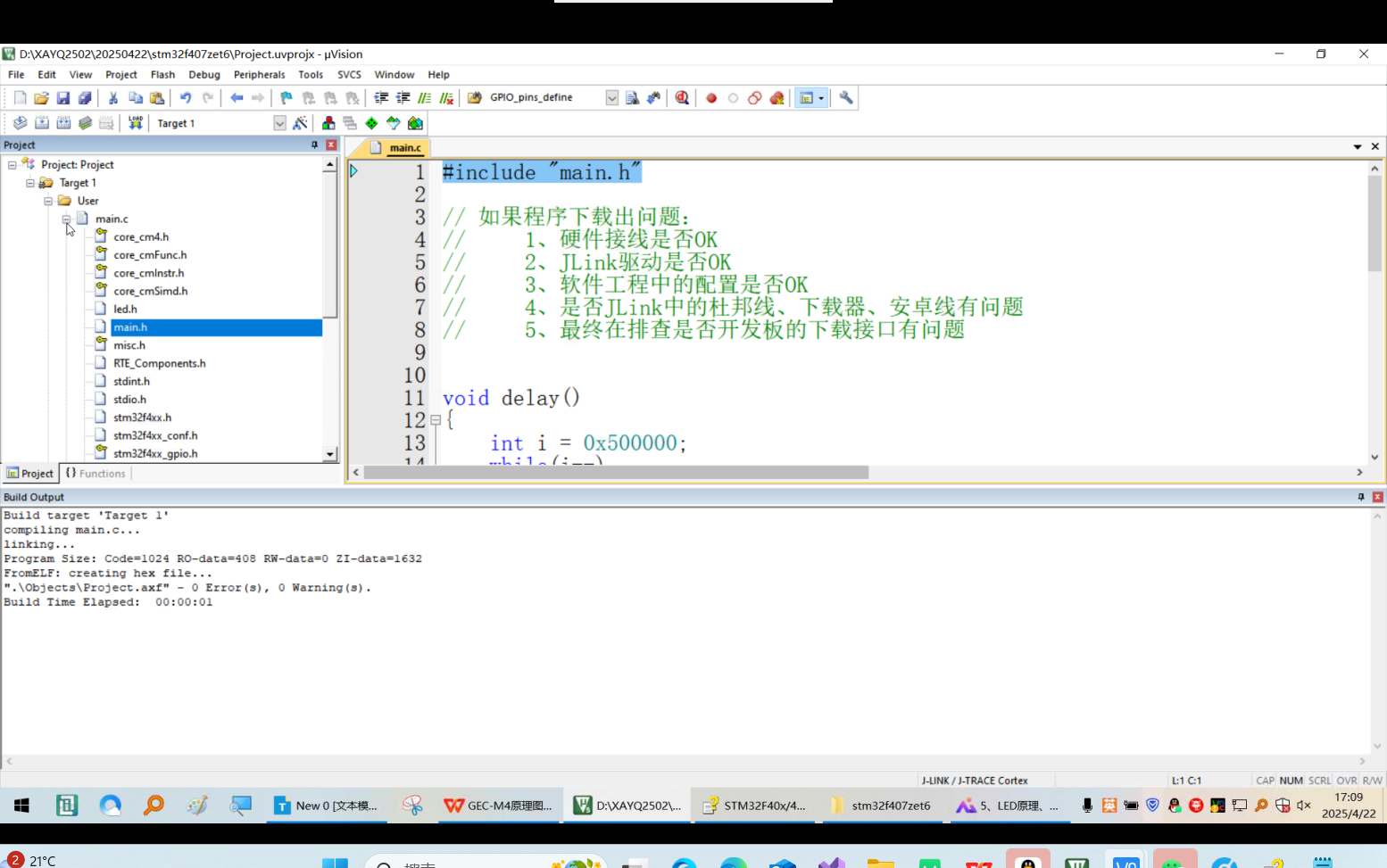Open the Target 1 selection dropdown

click(279, 122)
